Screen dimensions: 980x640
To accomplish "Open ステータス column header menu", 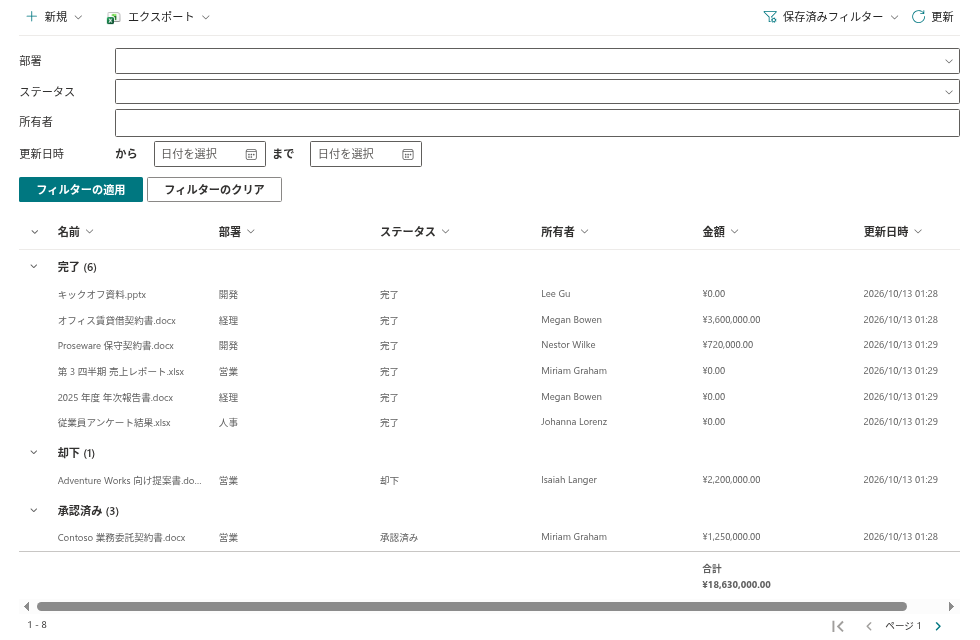I will pyautogui.click(x=414, y=232).
